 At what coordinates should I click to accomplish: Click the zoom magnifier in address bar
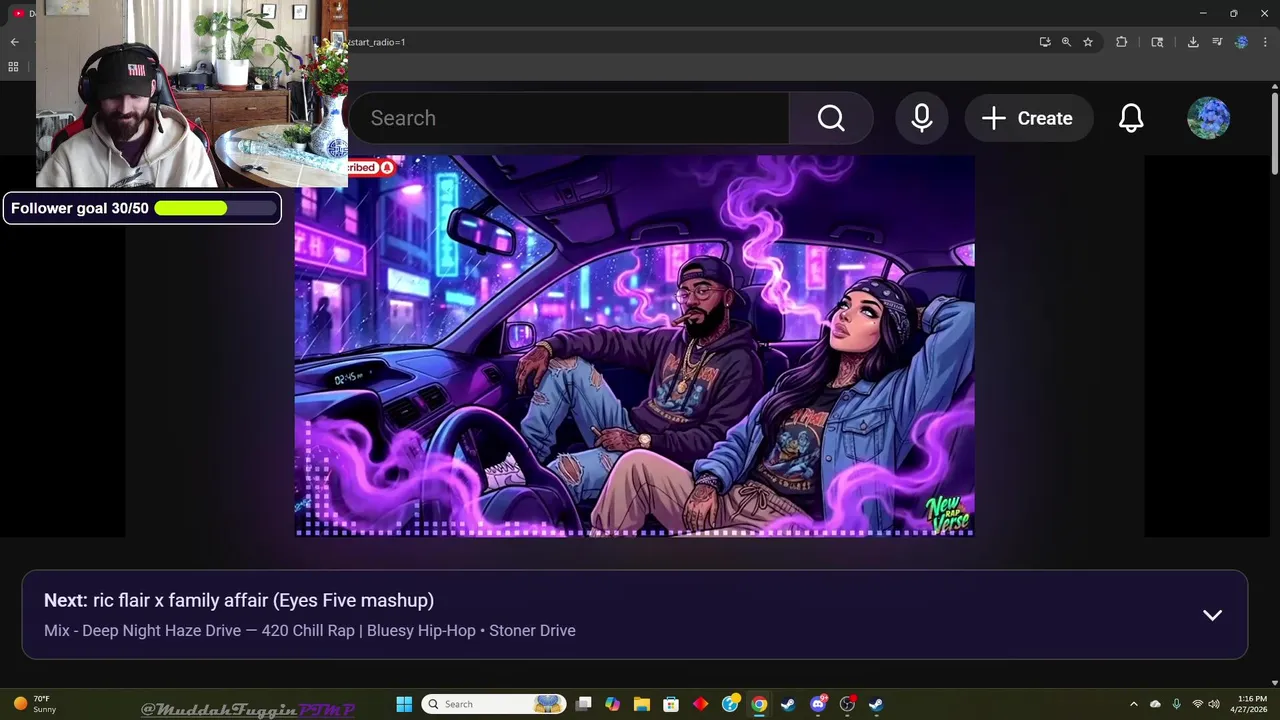pyautogui.click(x=1066, y=42)
